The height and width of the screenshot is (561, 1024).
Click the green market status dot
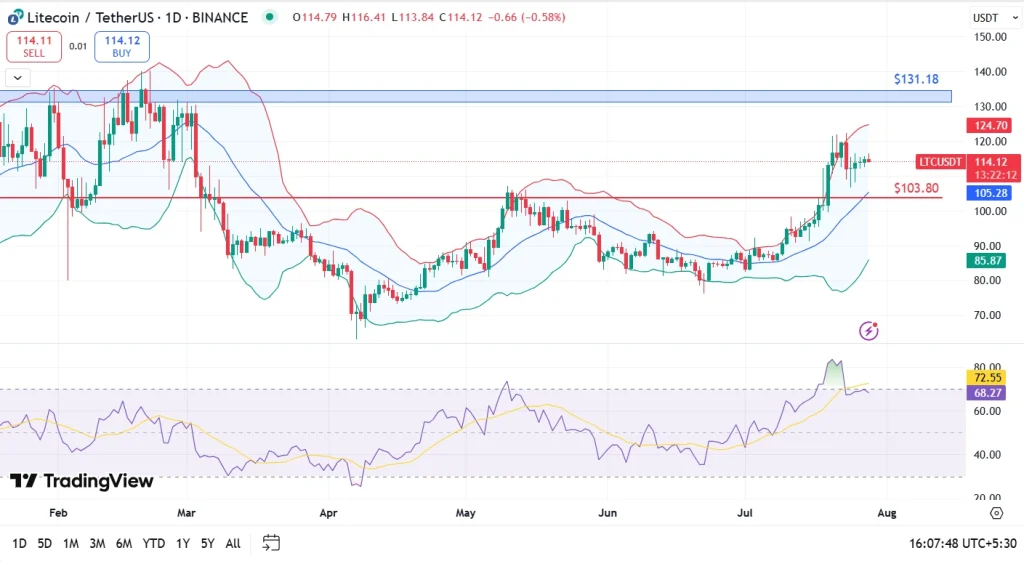[x=270, y=17]
